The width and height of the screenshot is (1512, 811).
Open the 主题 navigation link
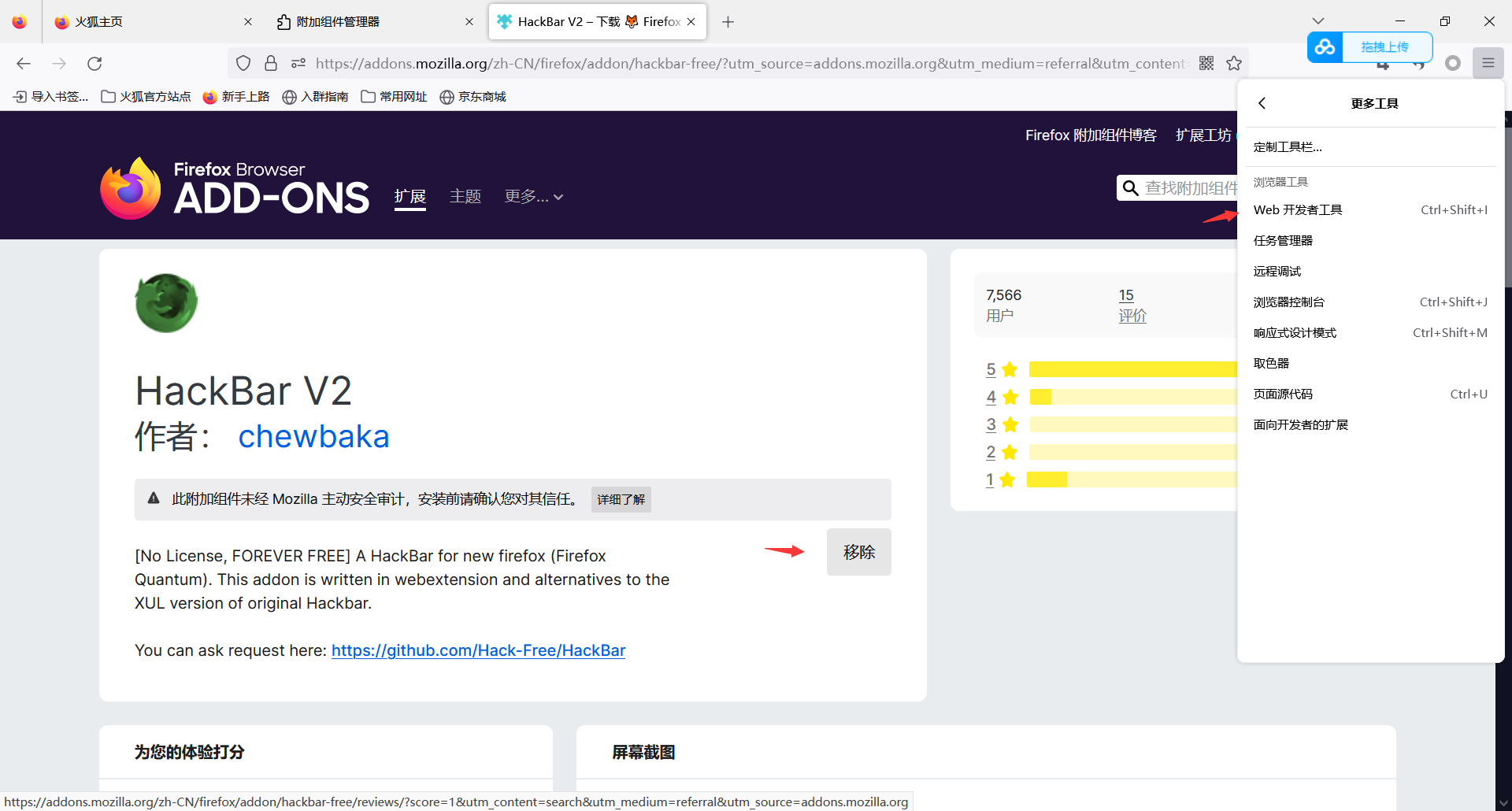(465, 197)
